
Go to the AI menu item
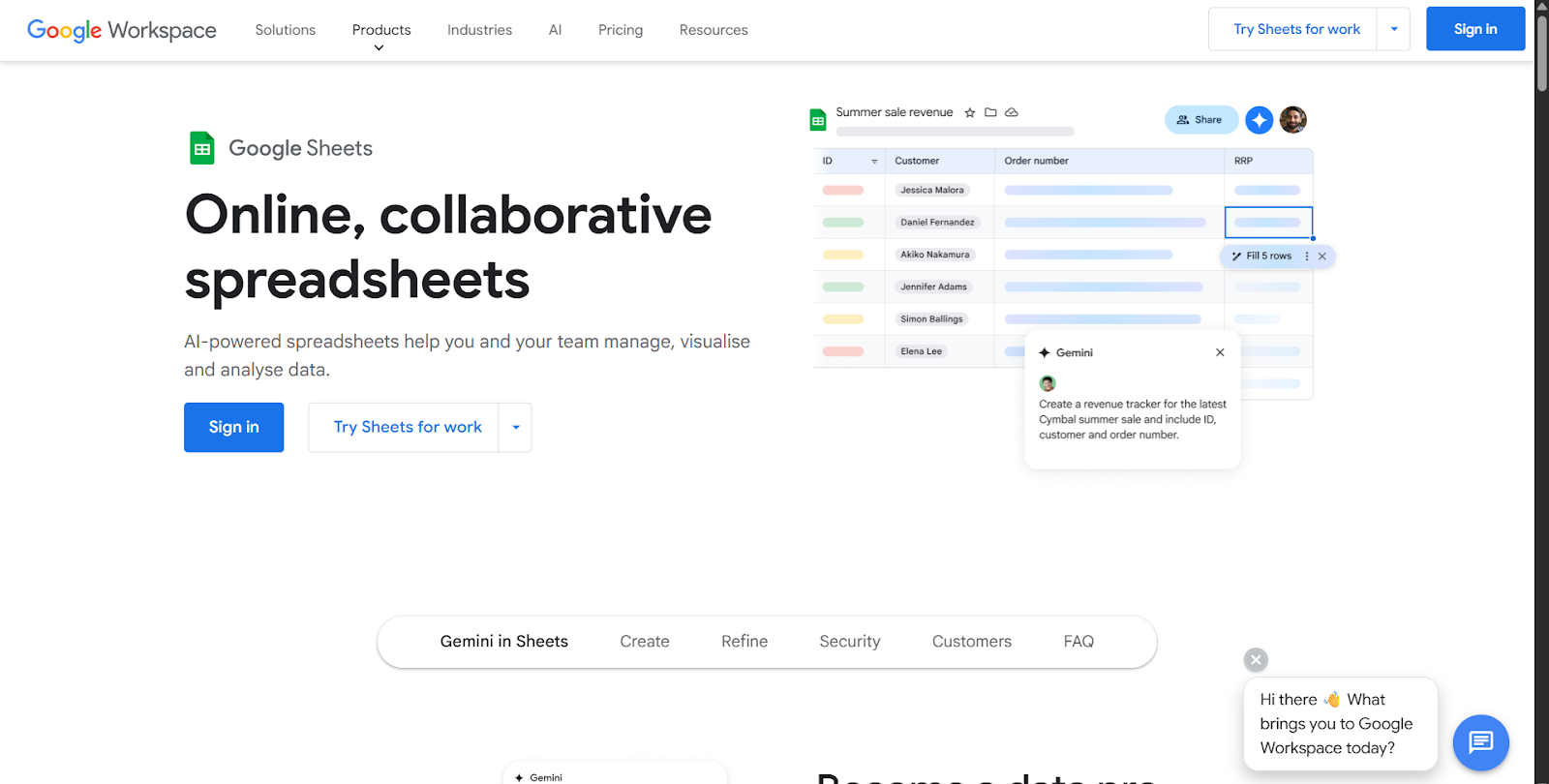[555, 30]
